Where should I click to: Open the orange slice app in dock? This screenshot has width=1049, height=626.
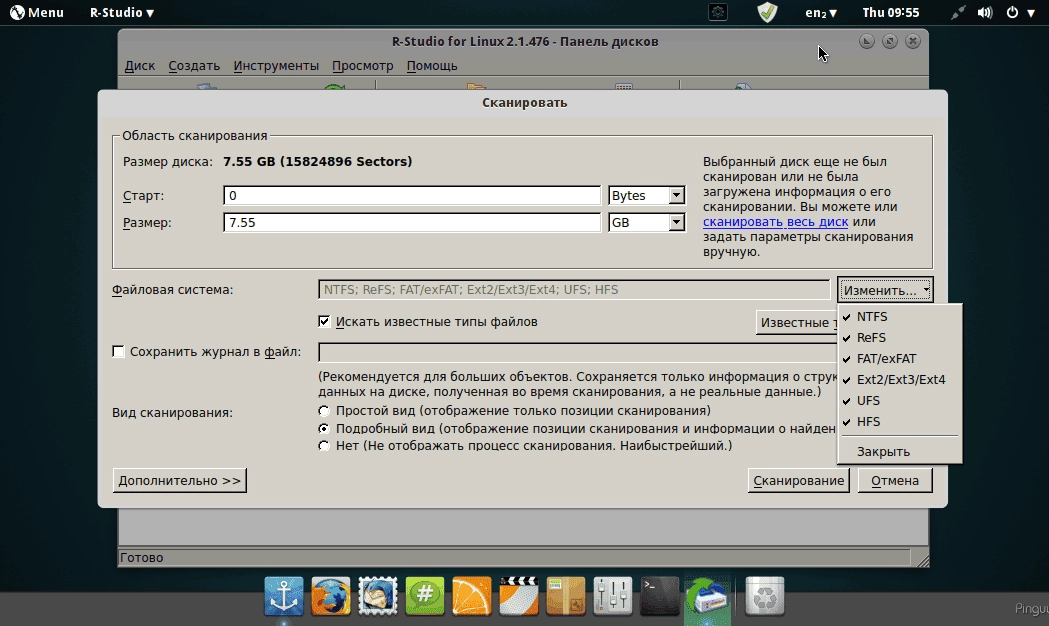pyautogui.click(x=472, y=596)
